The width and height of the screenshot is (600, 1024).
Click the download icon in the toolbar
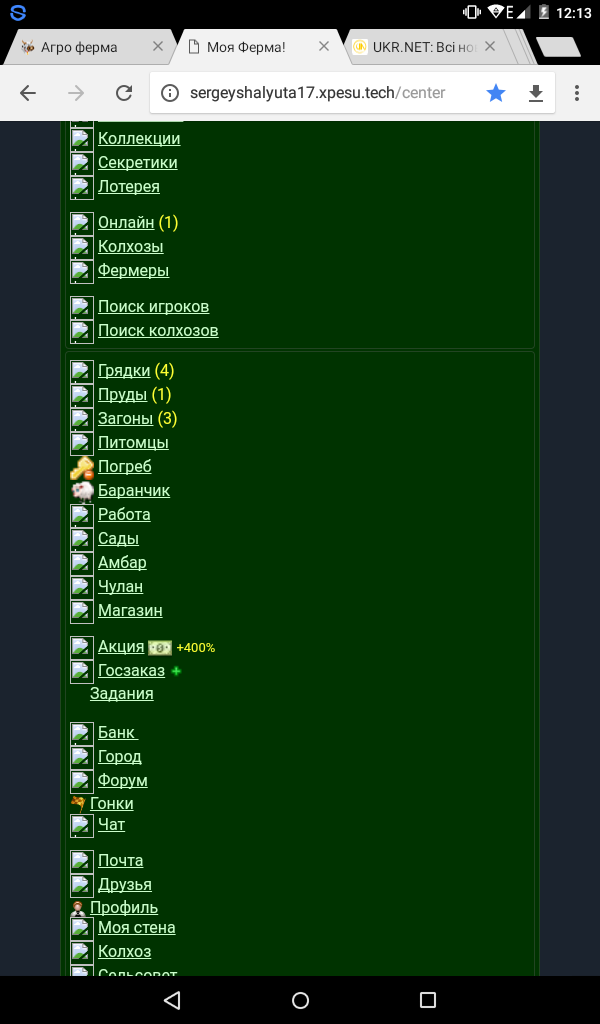pyautogui.click(x=536, y=93)
